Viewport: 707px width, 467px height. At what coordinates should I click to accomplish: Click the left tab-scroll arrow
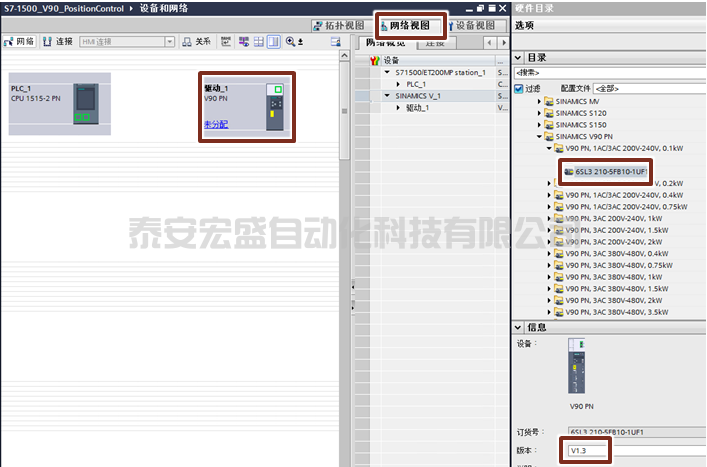coord(490,43)
